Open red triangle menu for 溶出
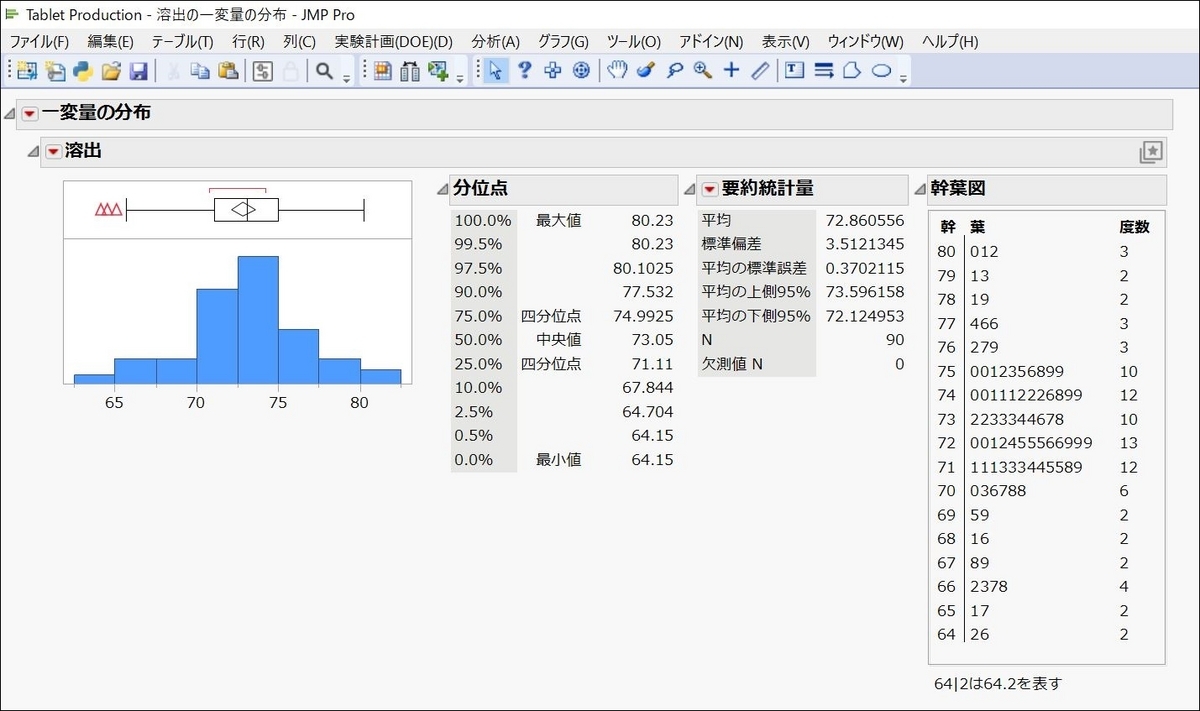1200x711 pixels. coord(53,152)
